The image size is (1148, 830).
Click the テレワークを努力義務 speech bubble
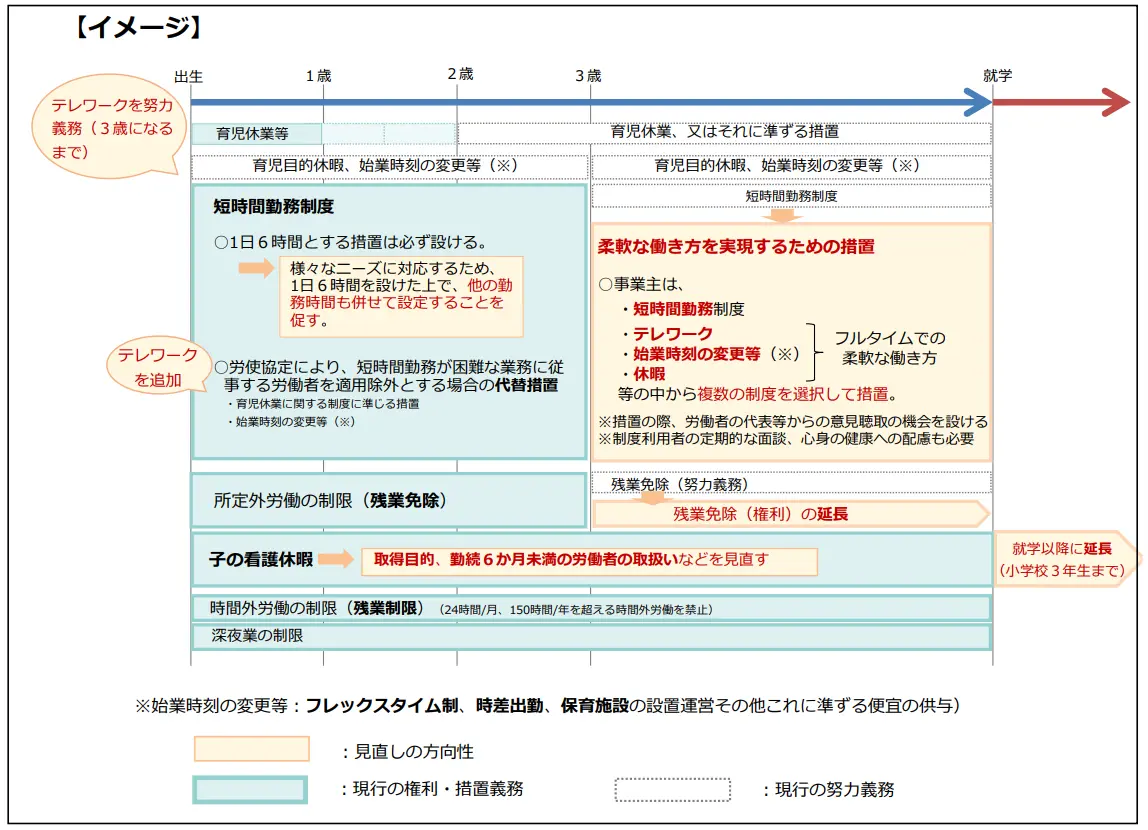[x=108, y=127]
